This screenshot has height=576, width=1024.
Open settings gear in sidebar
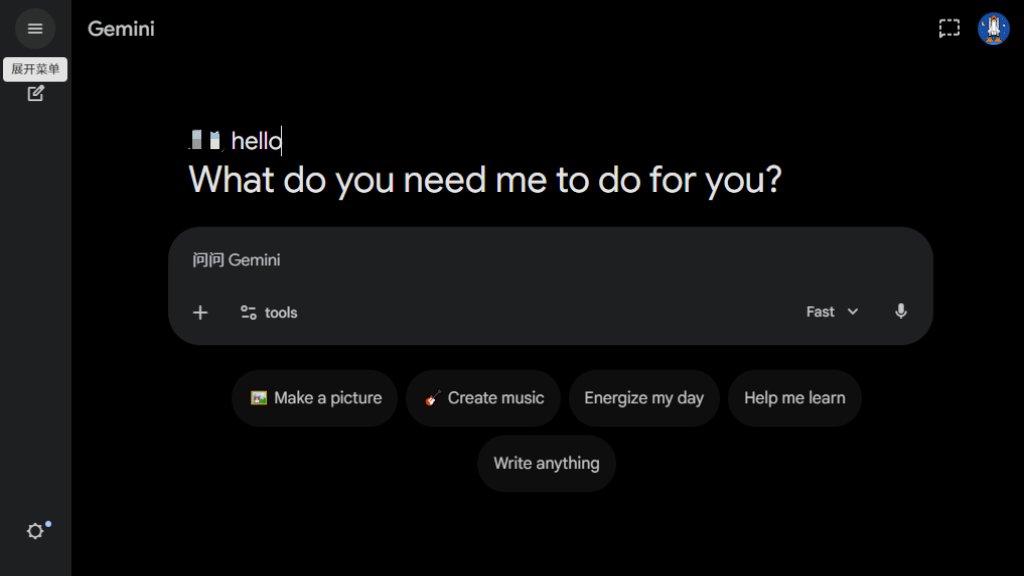pyautogui.click(x=35, y=531)
